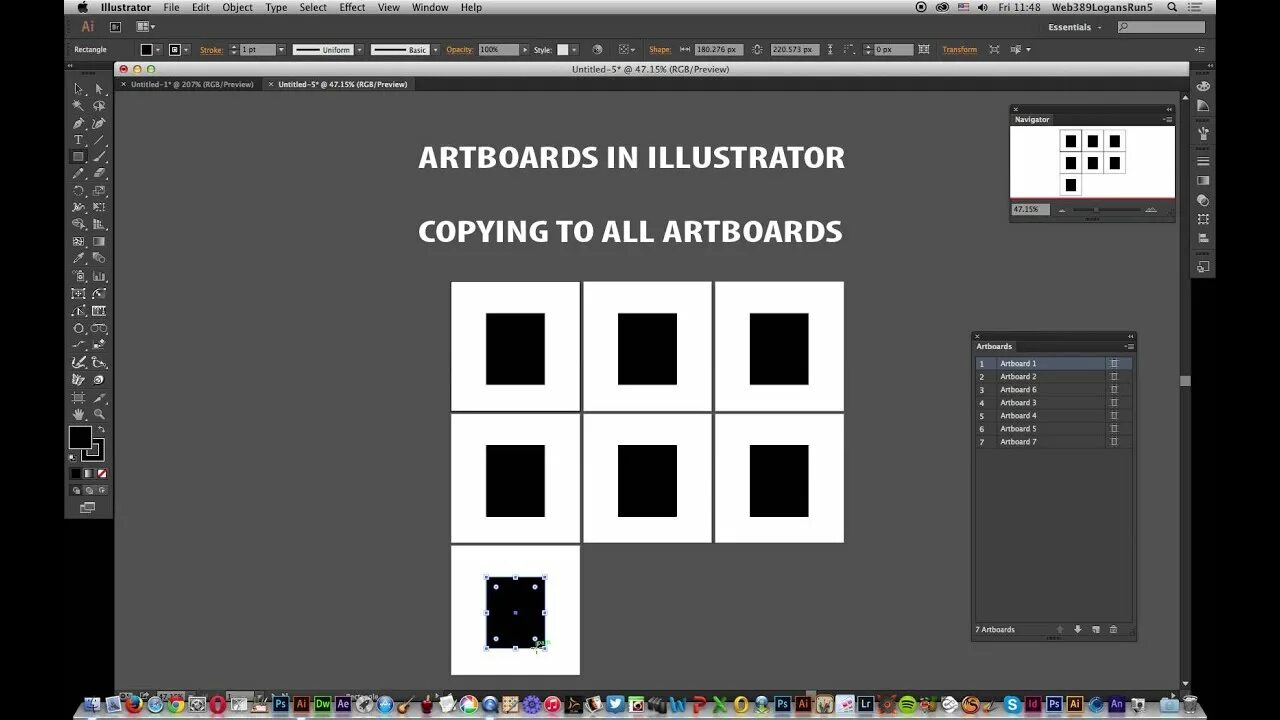Open the graphic Style dropdown
Image resolution: width=1280 pixels, height=720 pixels.
[575, 50]
